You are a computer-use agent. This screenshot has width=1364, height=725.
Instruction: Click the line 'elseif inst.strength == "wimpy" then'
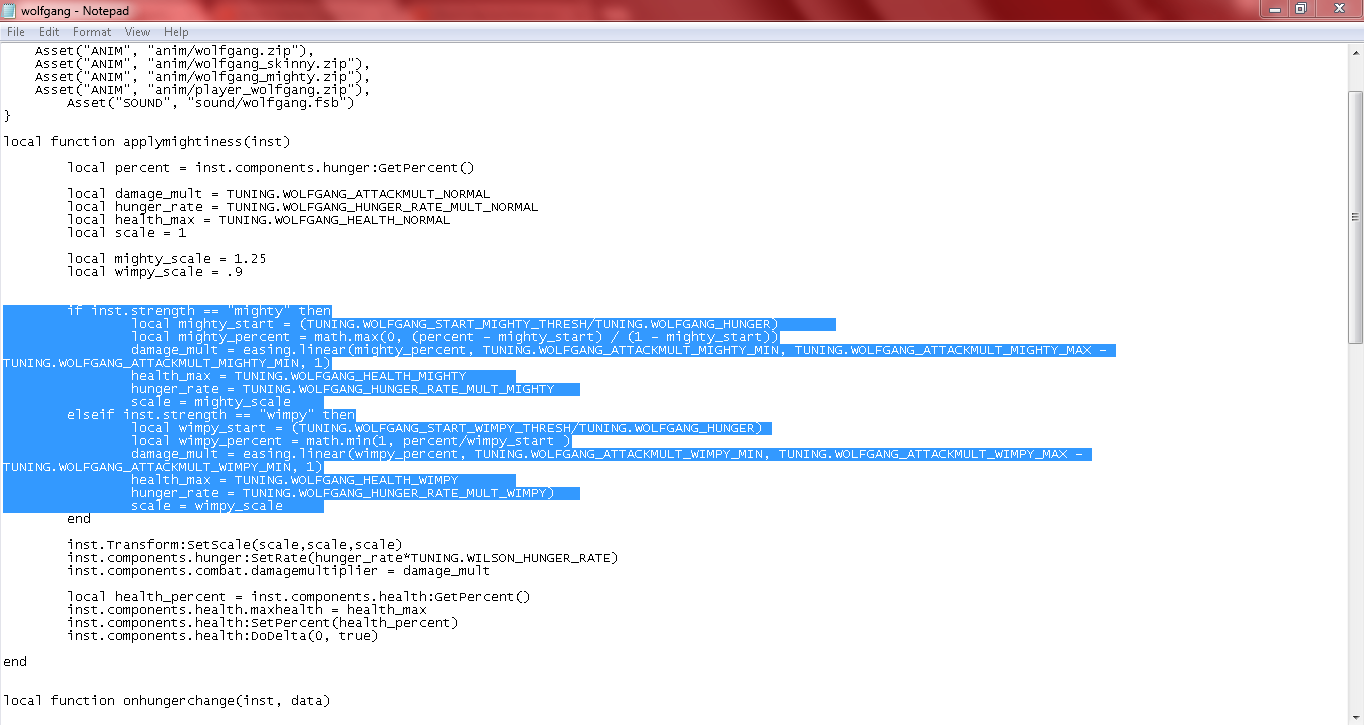coord(211,414)
